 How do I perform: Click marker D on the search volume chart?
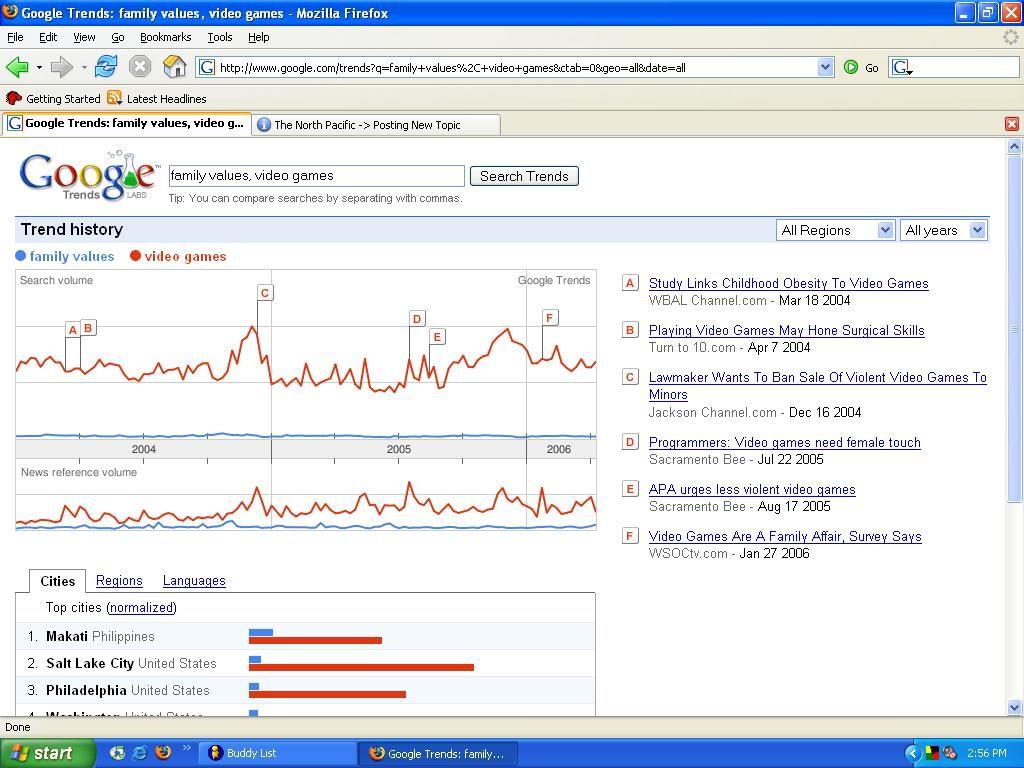pos(417,319)
